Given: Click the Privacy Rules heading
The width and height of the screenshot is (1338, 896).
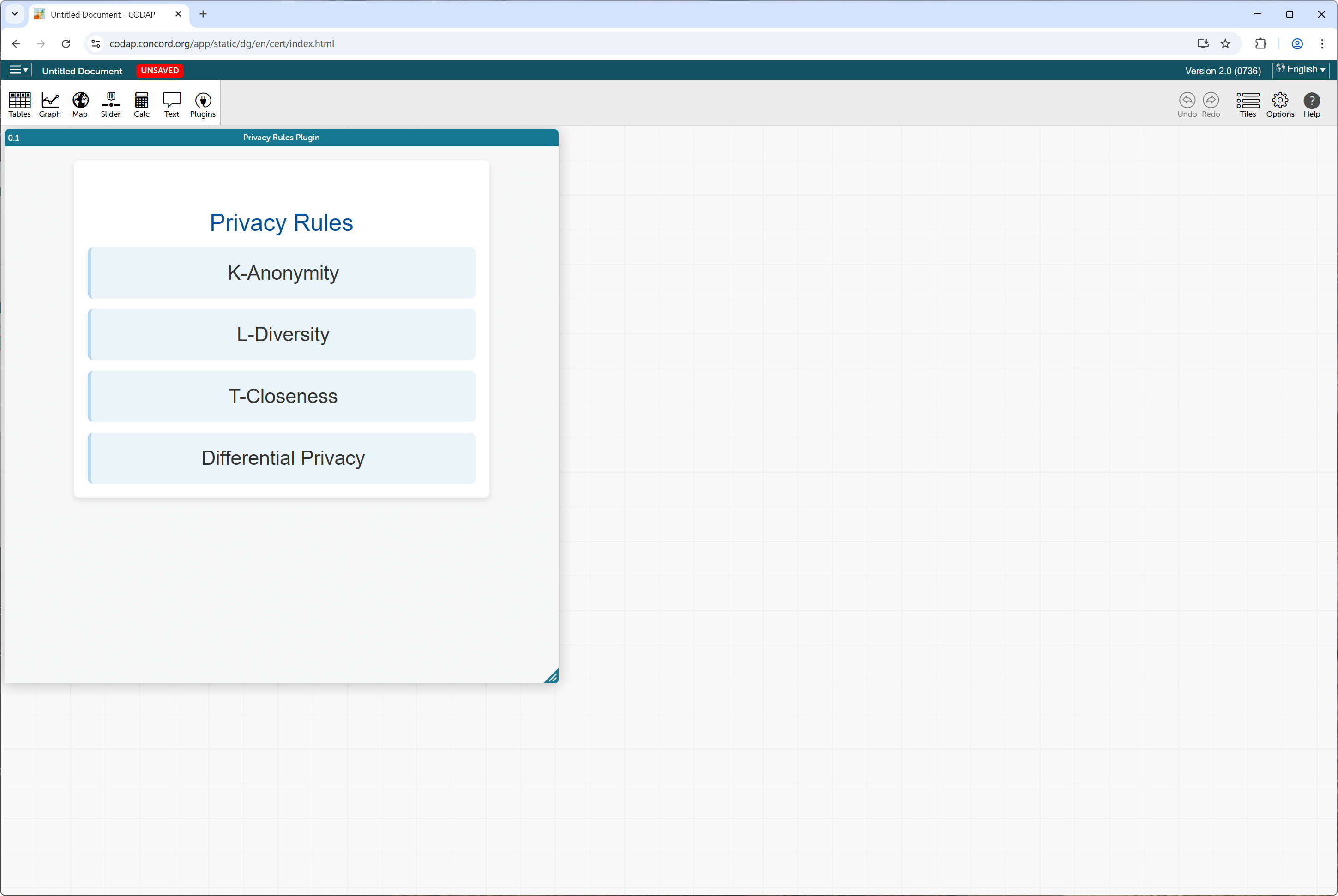Looking at the screenshot, I should click(x=281, y=222).
